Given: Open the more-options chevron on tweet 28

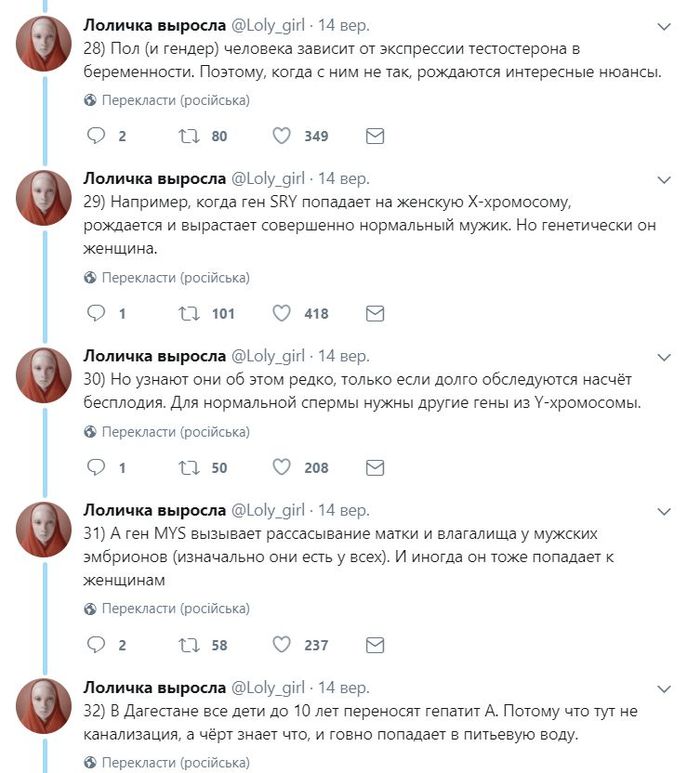Looking at the screenshot, I should click(x=664, y=24).
